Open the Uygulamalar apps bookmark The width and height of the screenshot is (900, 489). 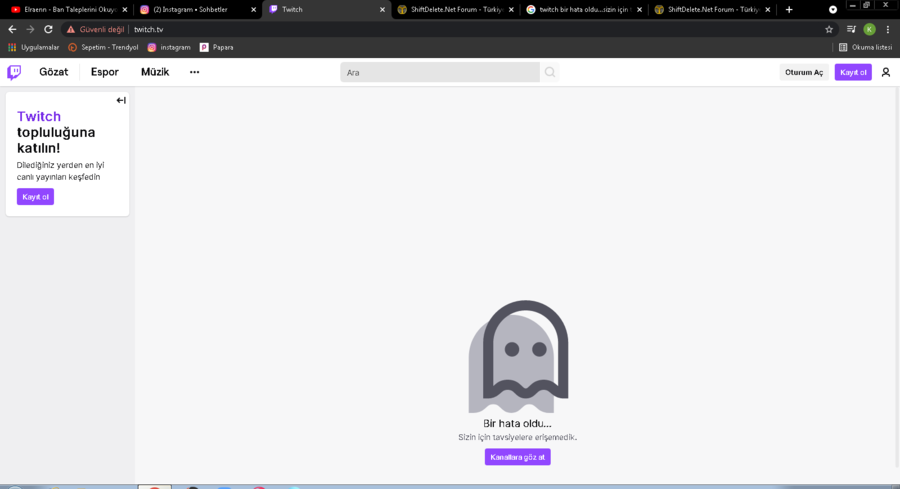point(33,48)
